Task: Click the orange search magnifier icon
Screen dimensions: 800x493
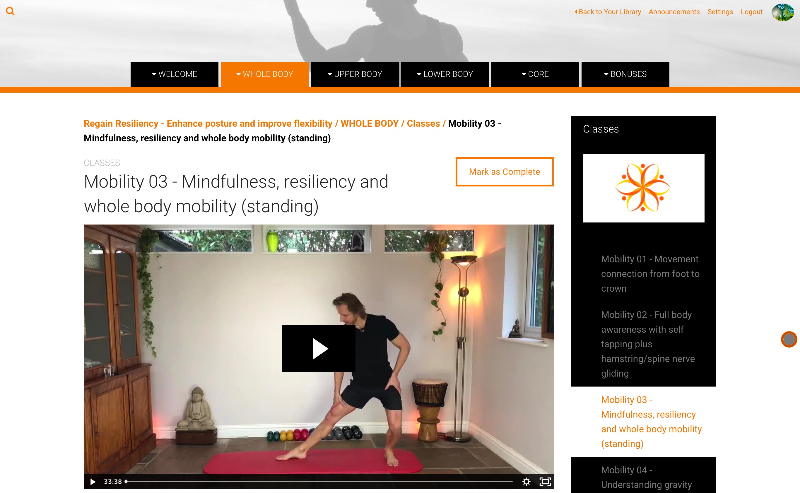Action: (10, 11)
